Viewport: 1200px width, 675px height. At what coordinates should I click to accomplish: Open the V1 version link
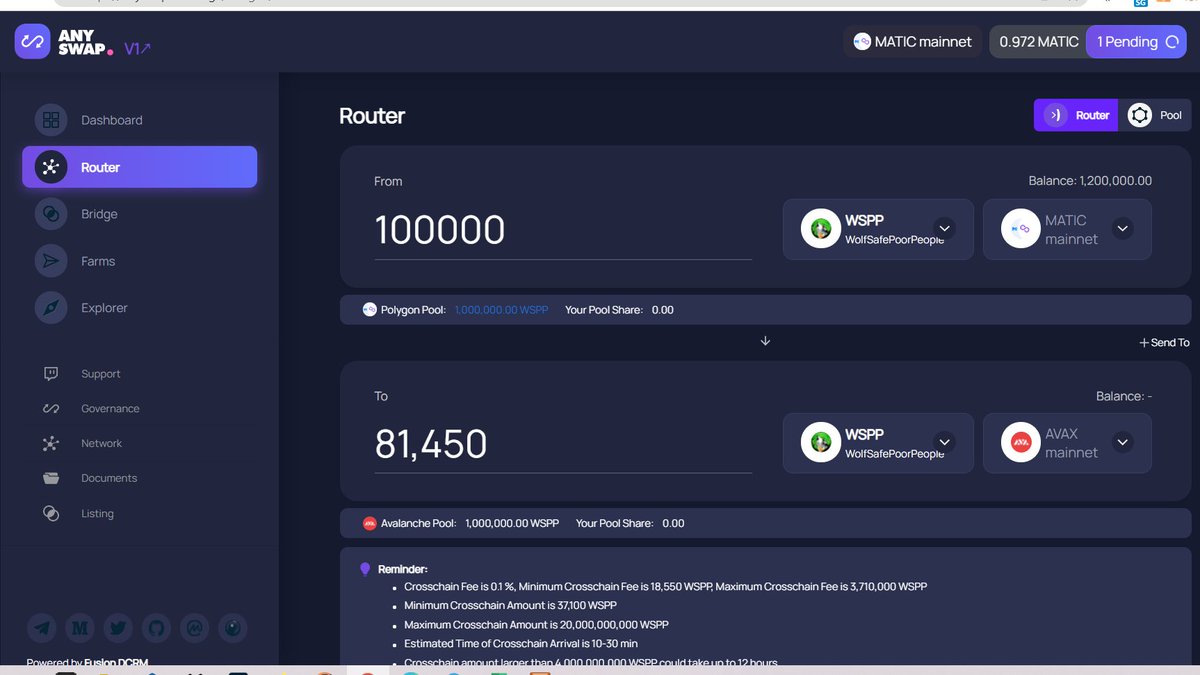(138, 48)
